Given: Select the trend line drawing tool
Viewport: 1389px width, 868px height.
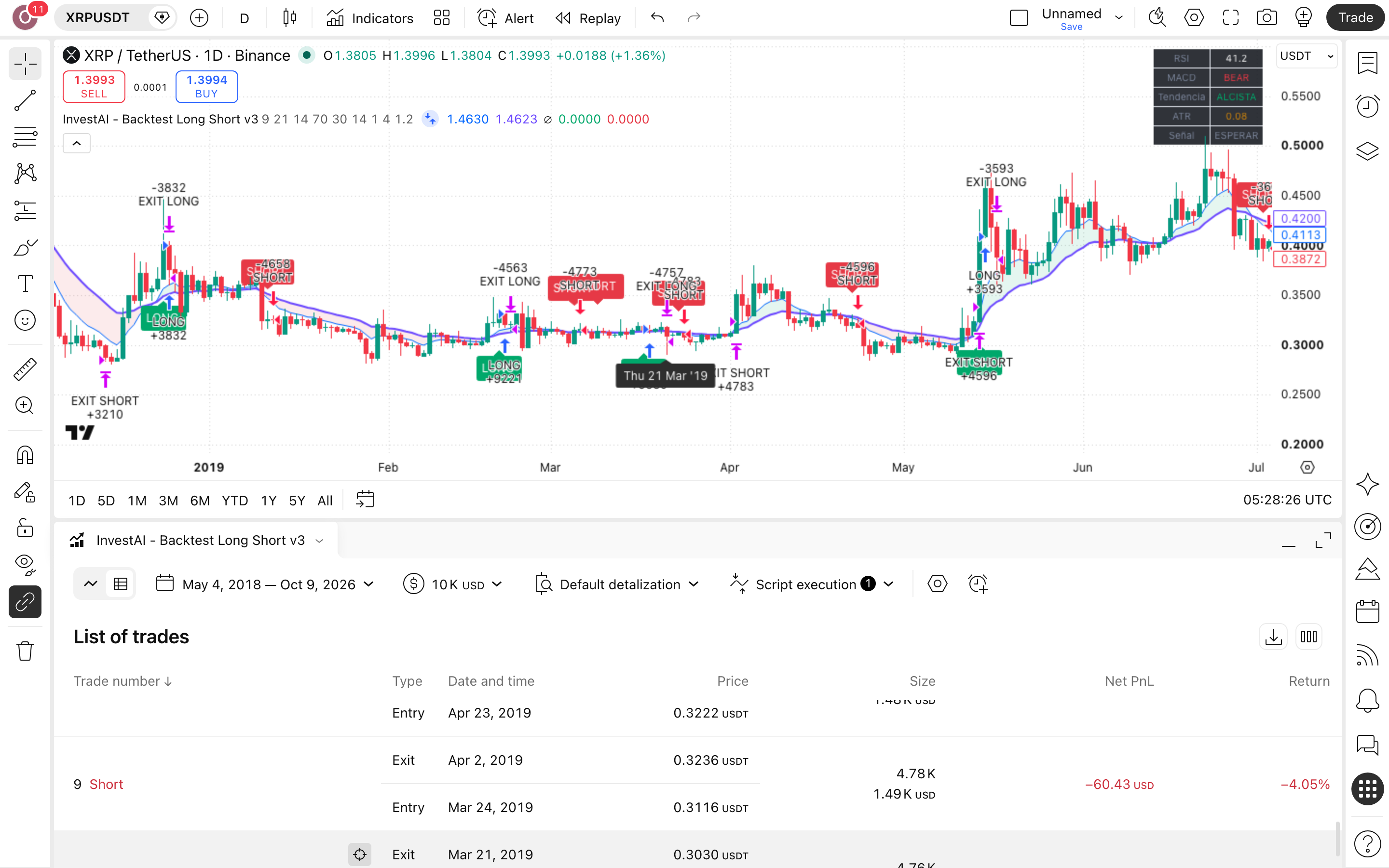Looking at the screenshot, I should click(25, 100).
